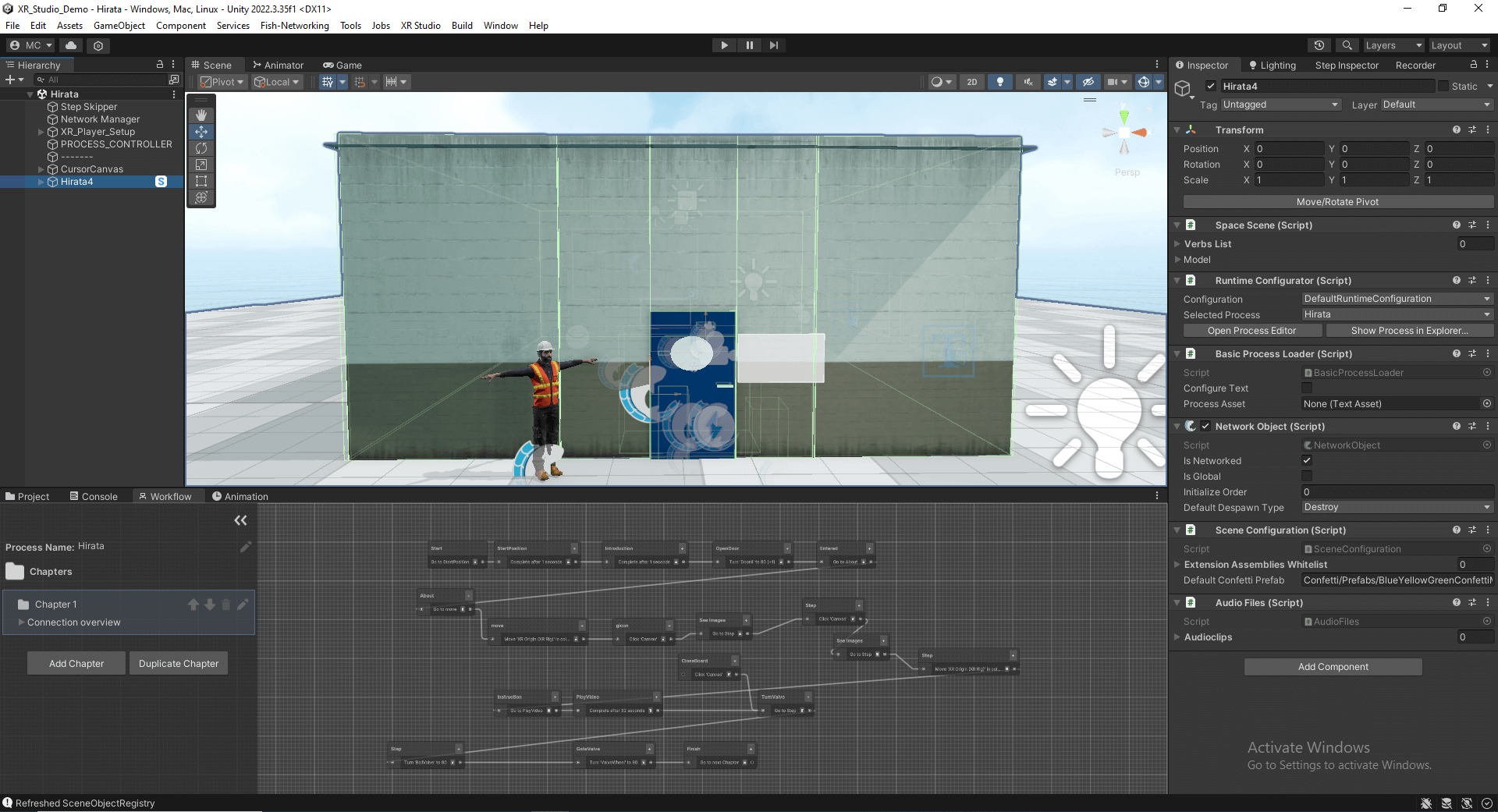Select the Rect transform tool
The width and height of the screenshot is (1498, 812).
201,181
